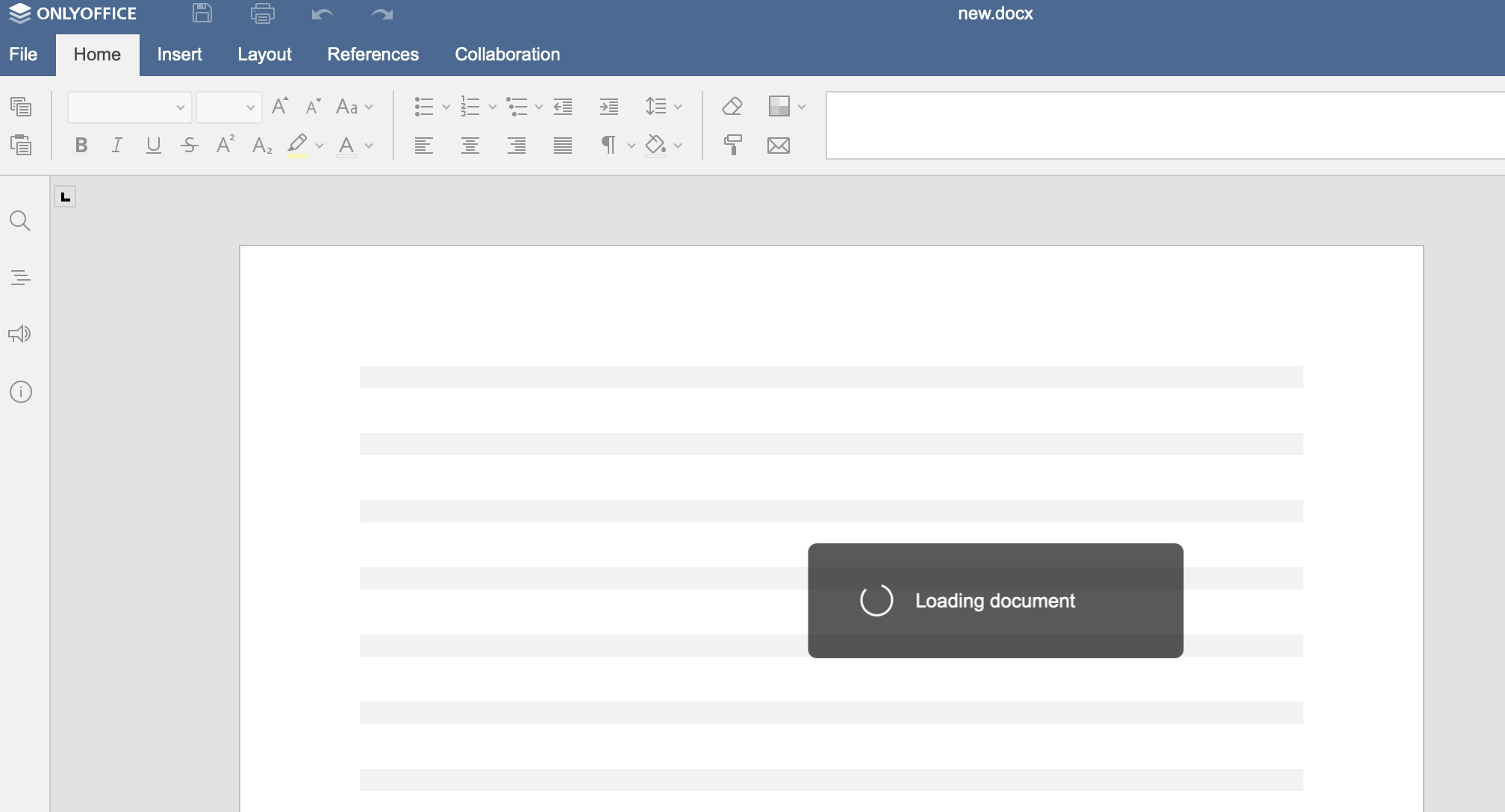
Task: Copy style with paint roller icon
Action: [x=732, y=146]
